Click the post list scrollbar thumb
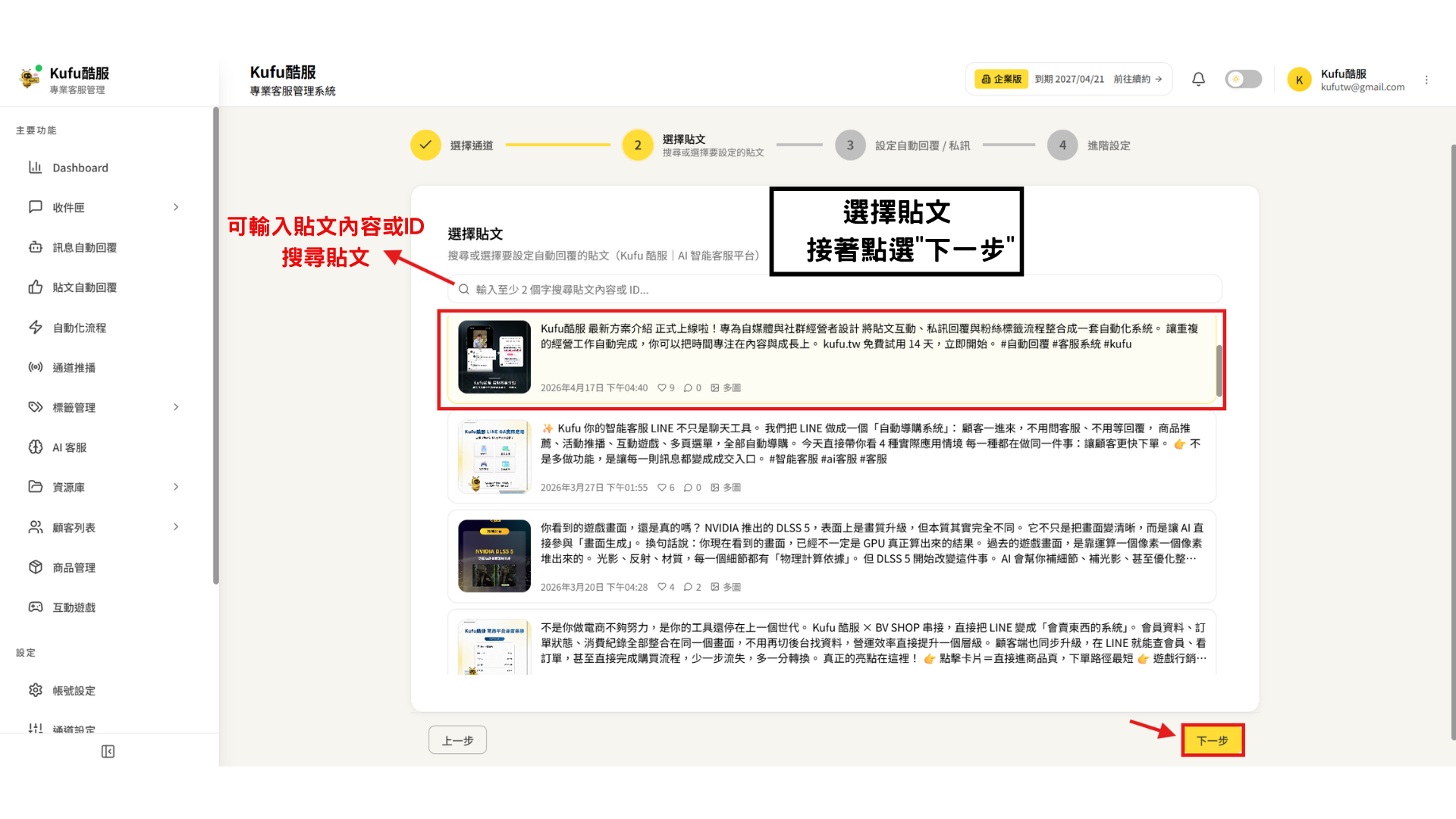Viewport: 1456px width, 819px height. [x=1219, y=371]
